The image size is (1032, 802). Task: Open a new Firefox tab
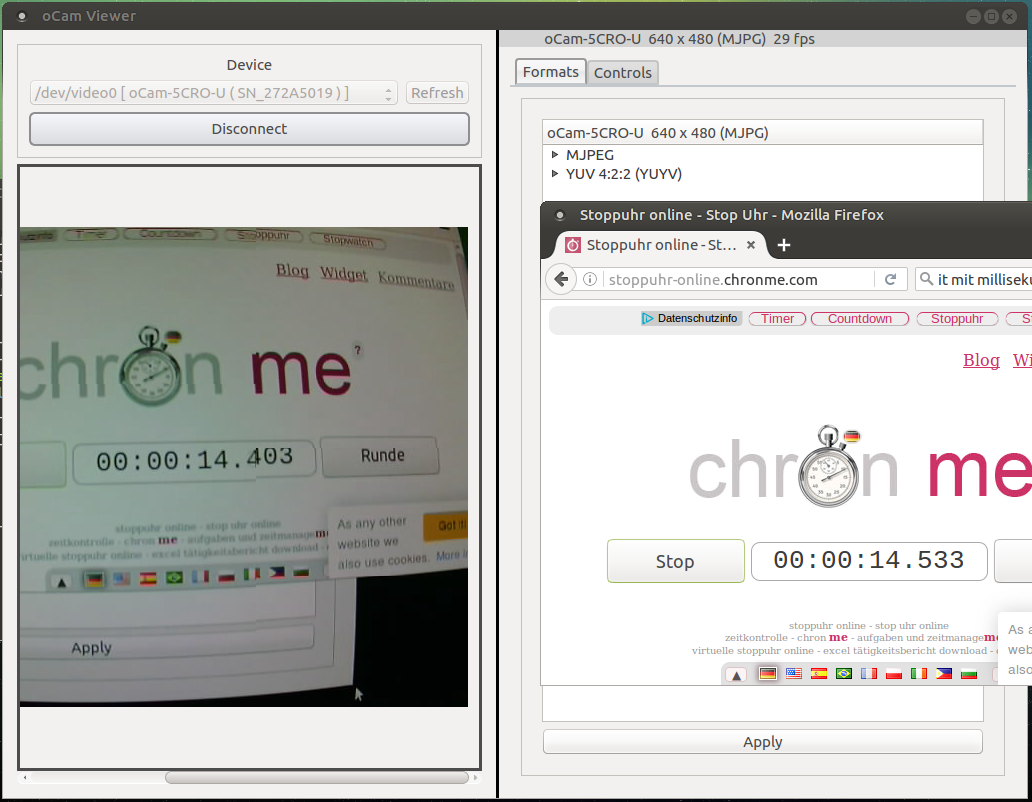pos(783,245)
